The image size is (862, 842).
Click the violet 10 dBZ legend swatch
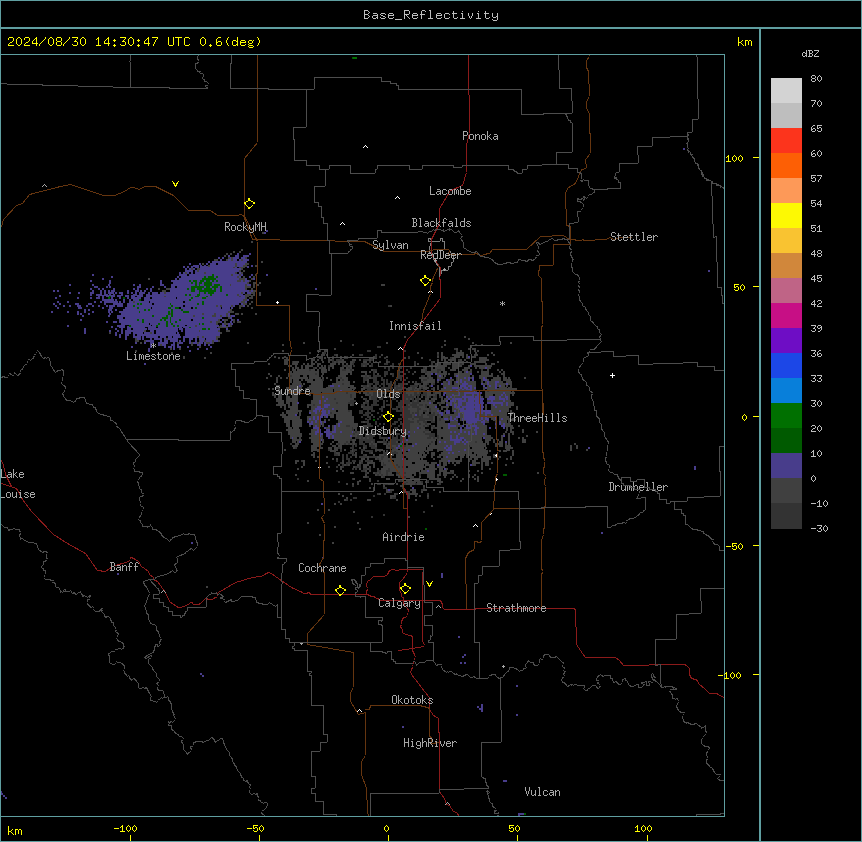[786, 465]
